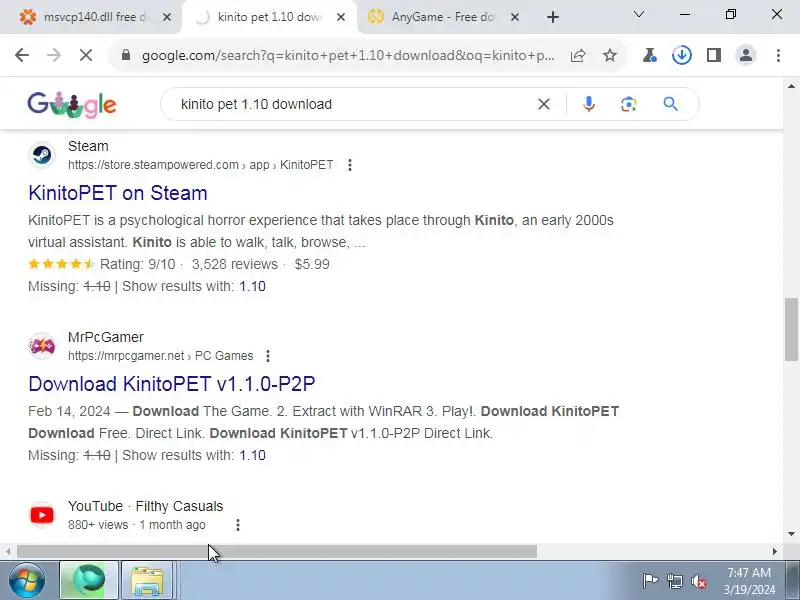Click YouTube site favicon
The height and width of the screenshot is (600, 800).
tap(42, 515)
